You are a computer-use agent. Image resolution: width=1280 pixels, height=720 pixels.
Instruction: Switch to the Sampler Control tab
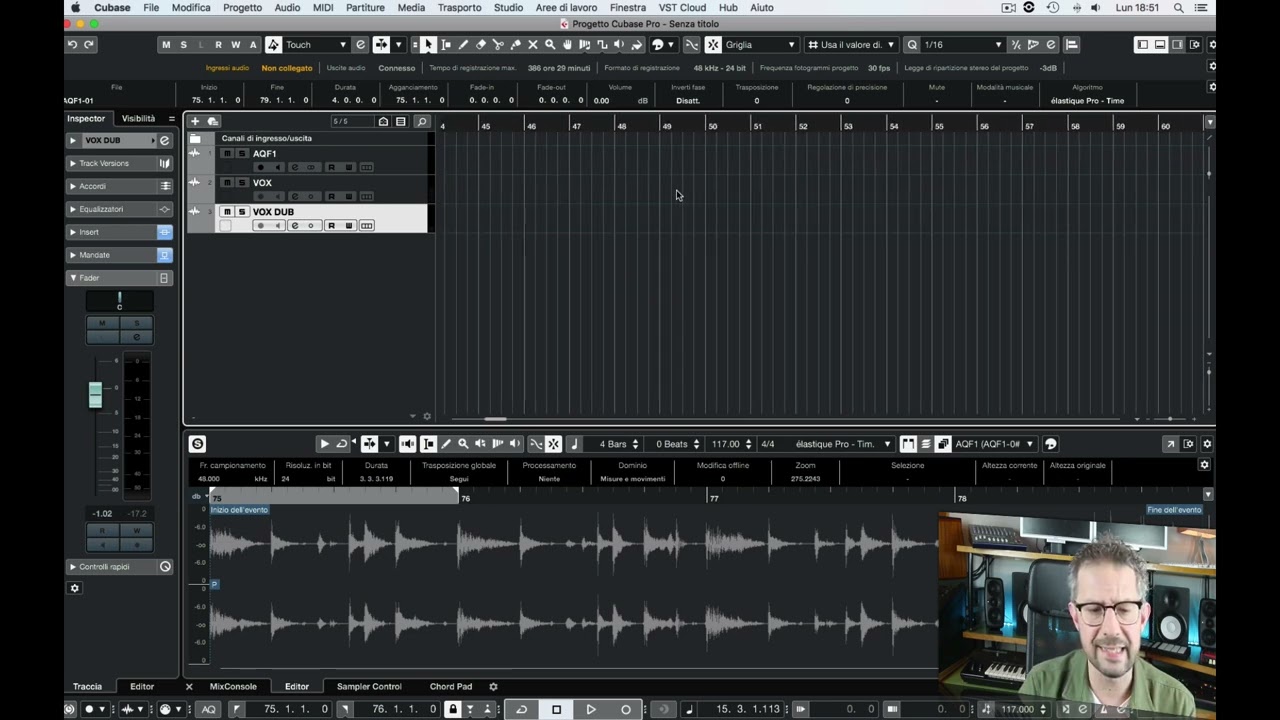coord(369,687)
